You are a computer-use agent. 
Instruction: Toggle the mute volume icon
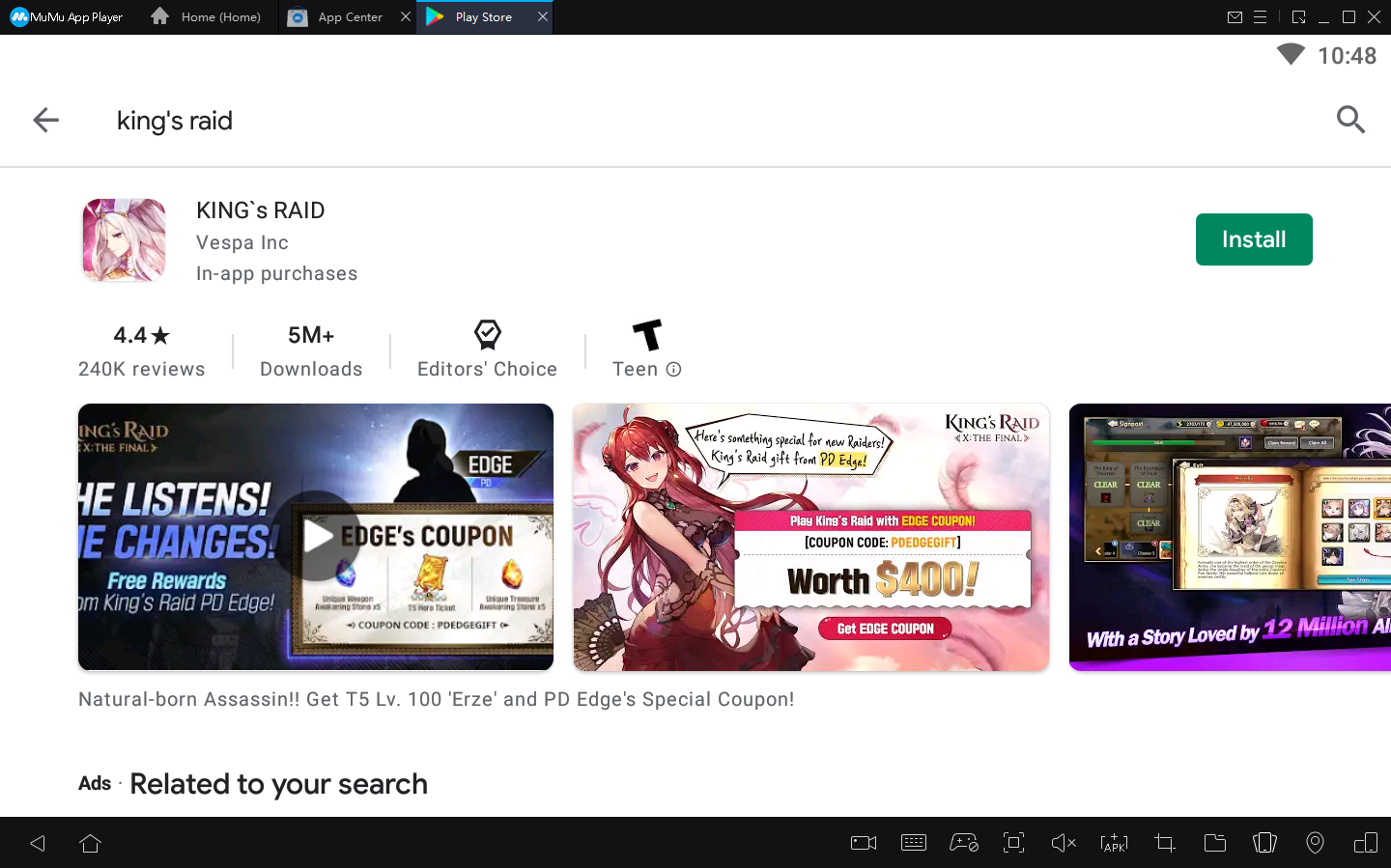click(x=1064, y=843)
